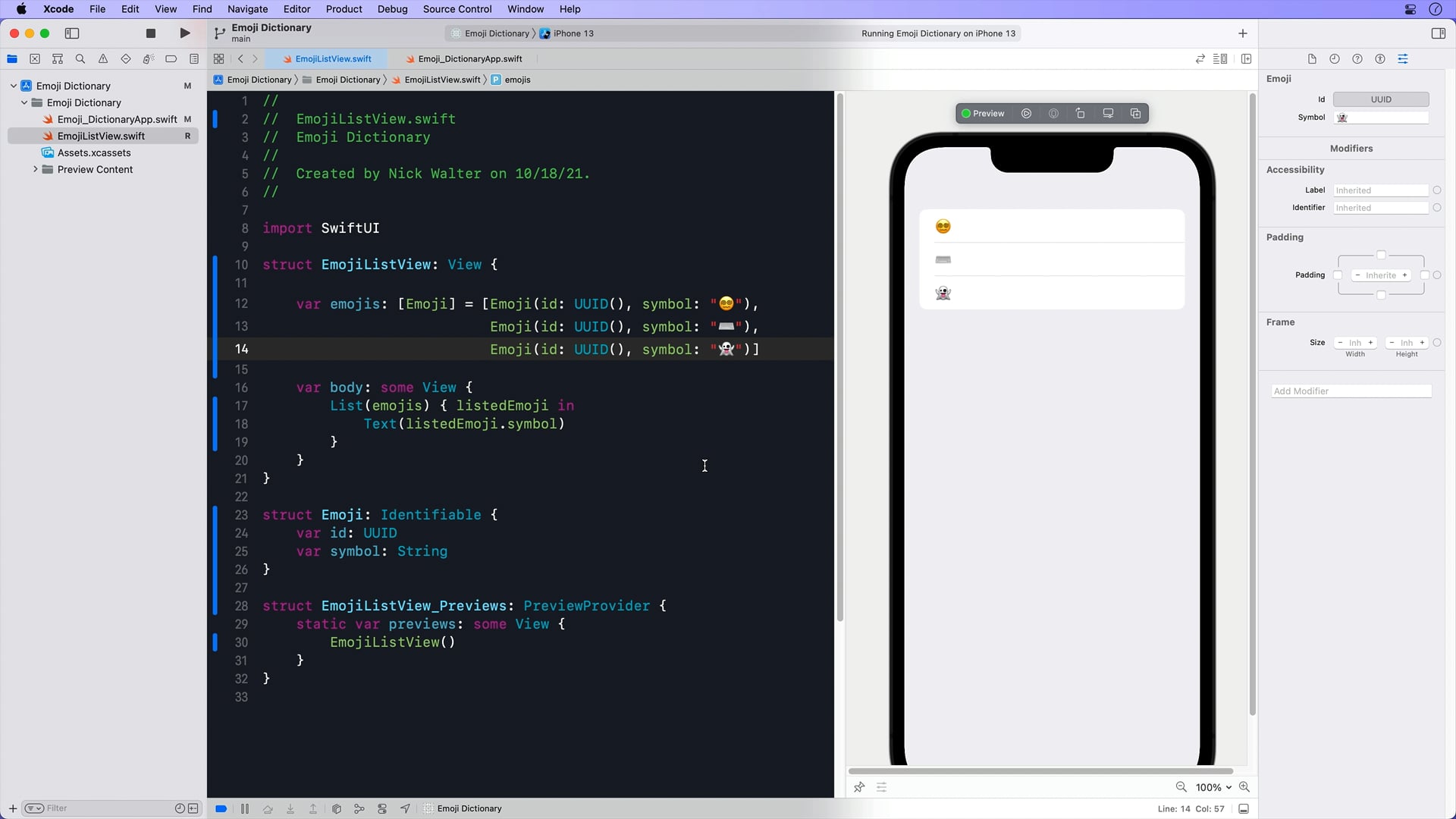Viewport: 1456px width, 819px height.
Task: Toggle the leading padding checkbox
Action: tap(1338, 275)
